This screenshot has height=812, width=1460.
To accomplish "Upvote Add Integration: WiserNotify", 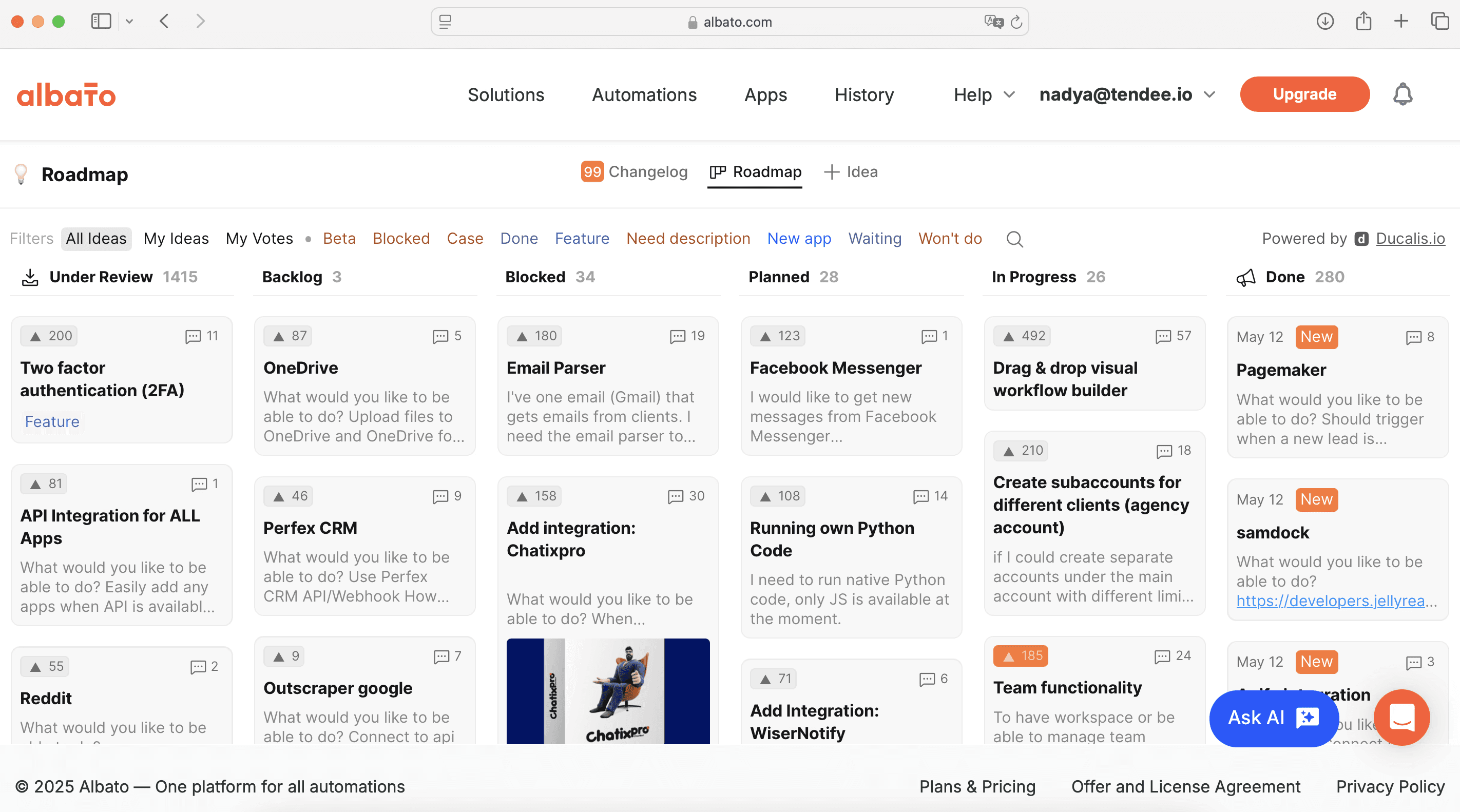I will [773, 679].
